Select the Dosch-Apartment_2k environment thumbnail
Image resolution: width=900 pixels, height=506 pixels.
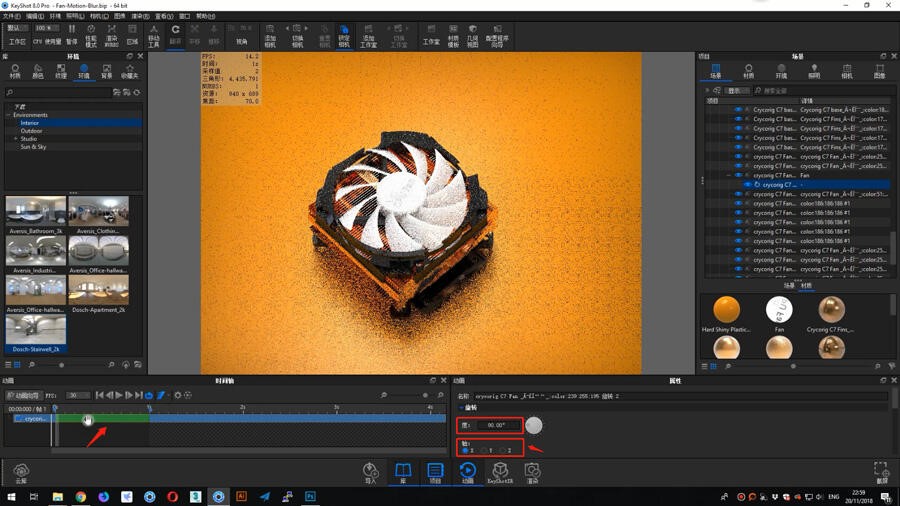pos(98,294)
